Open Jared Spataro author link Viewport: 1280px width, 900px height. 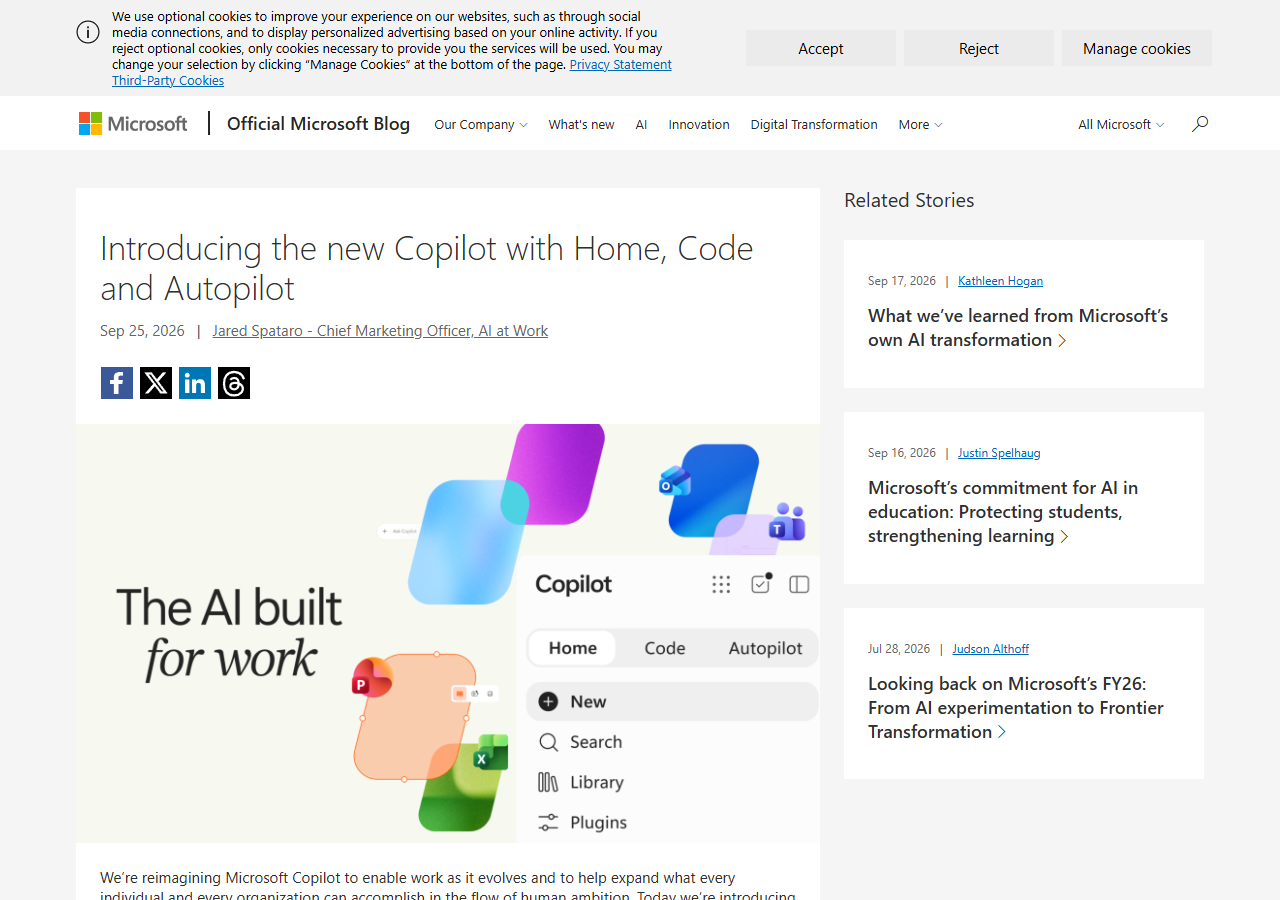(x=380, y=331)
